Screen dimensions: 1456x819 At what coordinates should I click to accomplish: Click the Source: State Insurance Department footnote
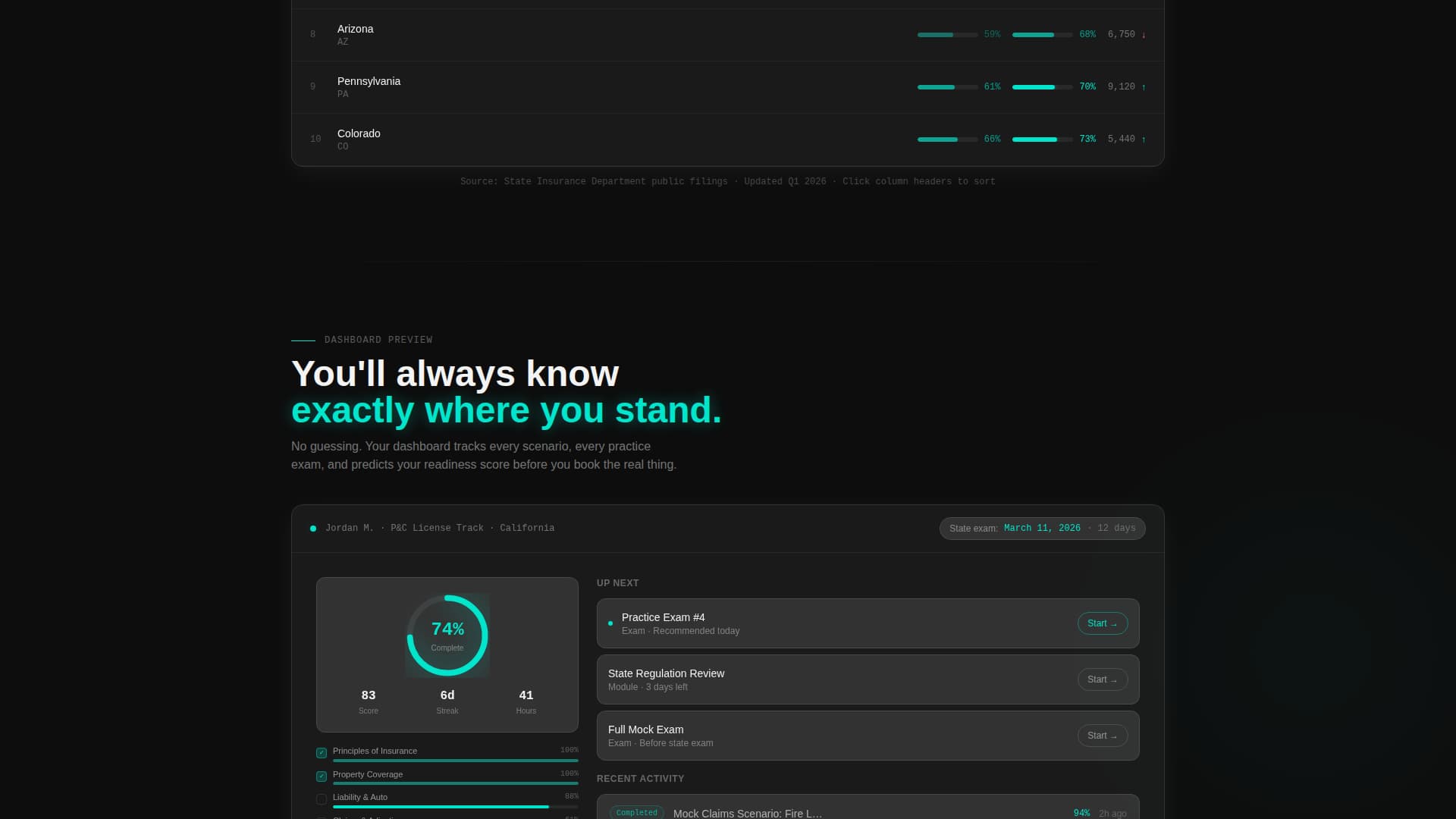pyautogui.click(x=728, y=182)
